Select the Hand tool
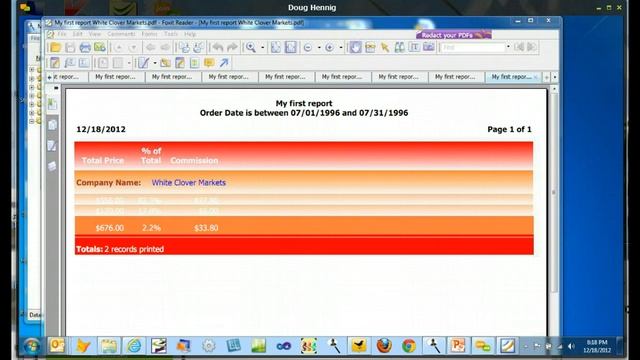Screen dimensions: 640x360 355,47
